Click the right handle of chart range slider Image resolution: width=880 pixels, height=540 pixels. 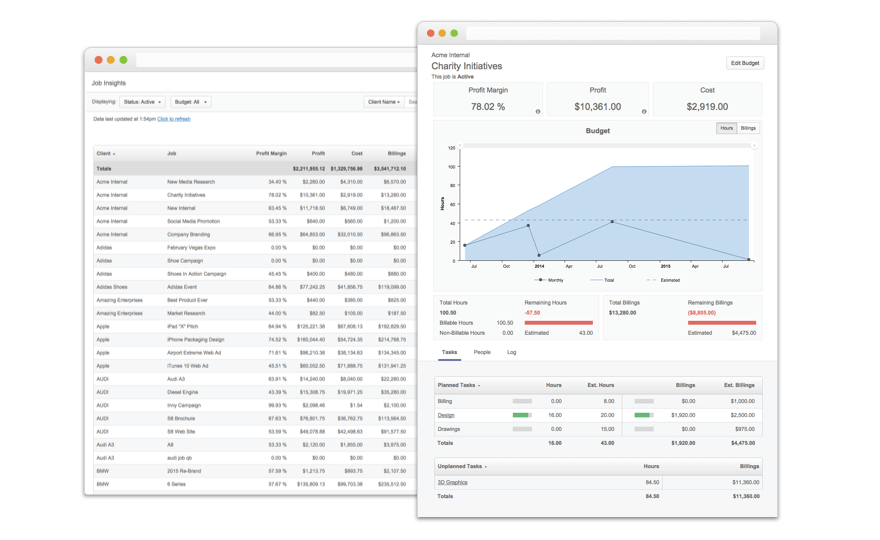[754, 145]
